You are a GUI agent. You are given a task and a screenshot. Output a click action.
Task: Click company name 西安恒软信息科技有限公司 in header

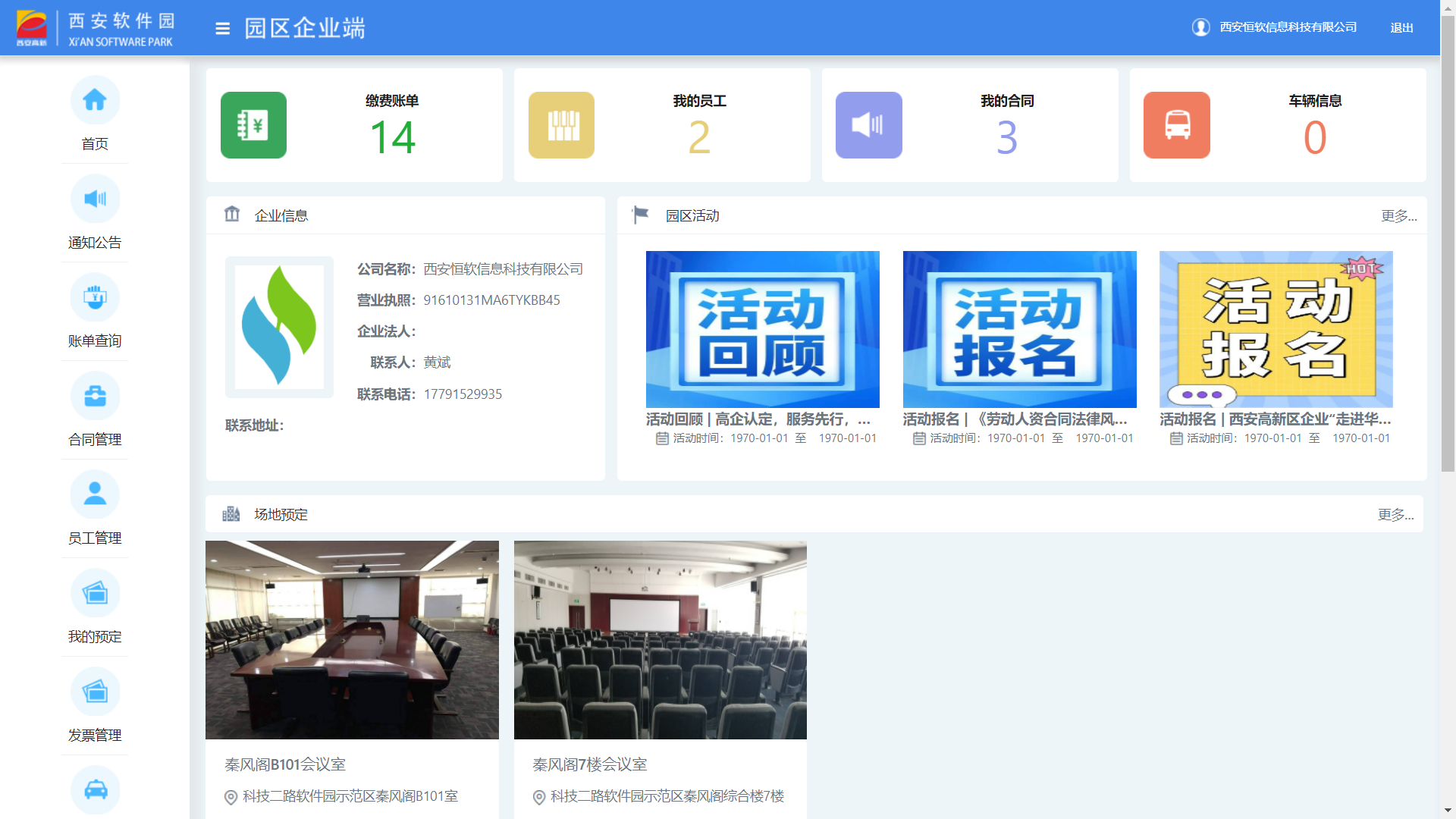pos(1288,27)
